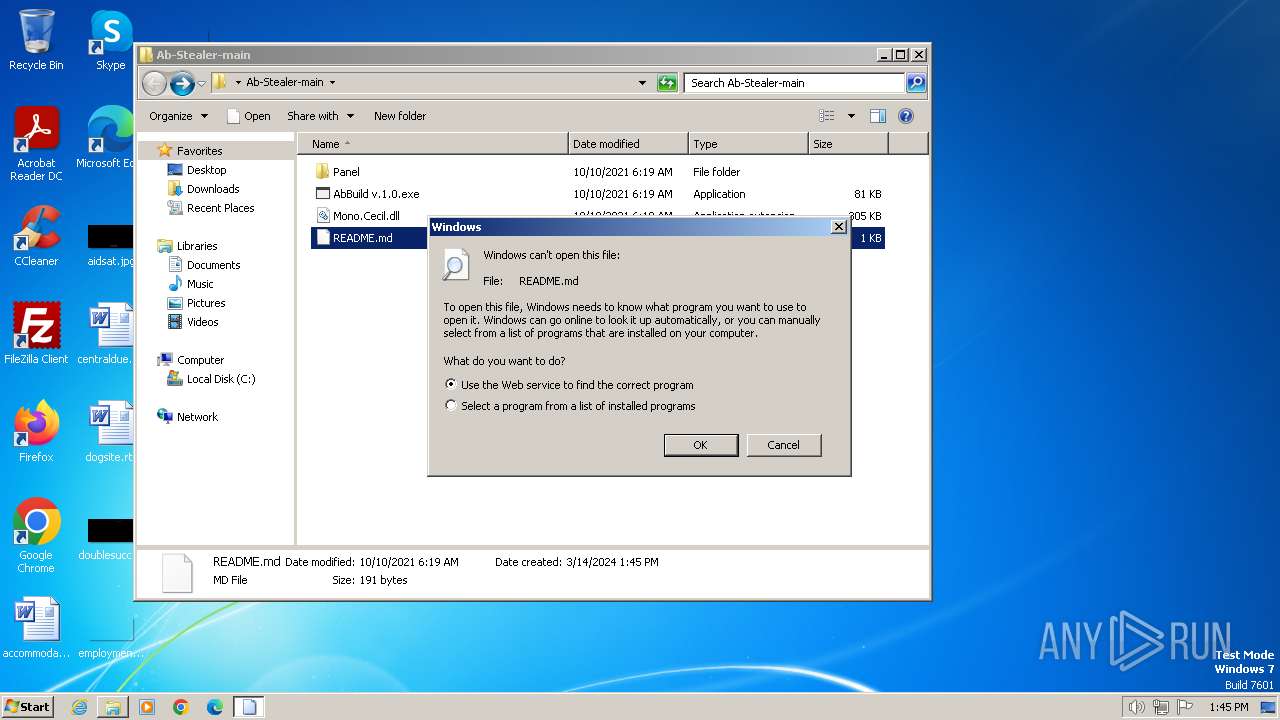The height and width of the screenshot is (720, 1280).
Task: Open the recent pages dropdown arrow
Action: click(x=202, y=83)
